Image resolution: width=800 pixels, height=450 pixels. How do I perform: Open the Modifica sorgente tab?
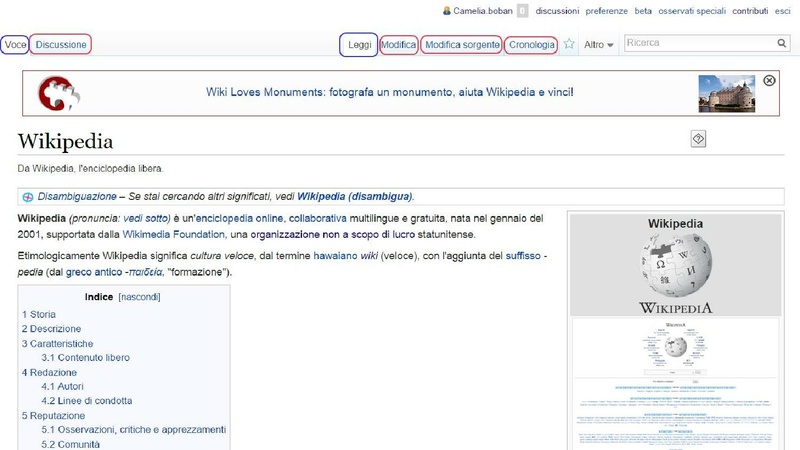[x=462, y=45]
